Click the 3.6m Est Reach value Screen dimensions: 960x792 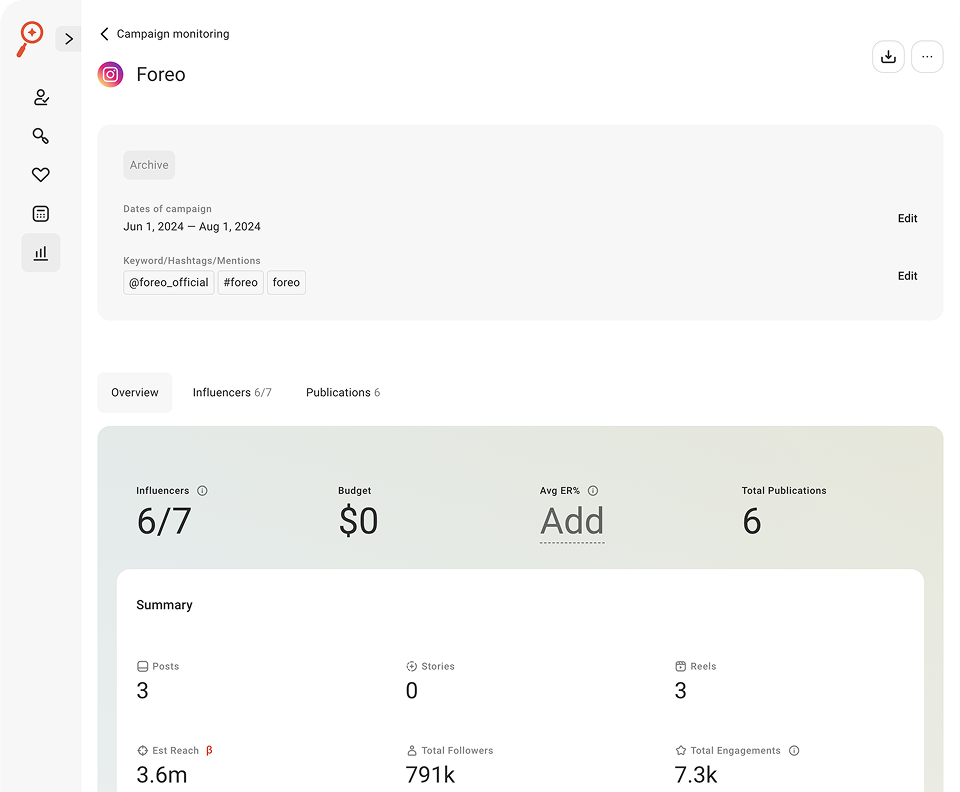(x=162, y=775)
